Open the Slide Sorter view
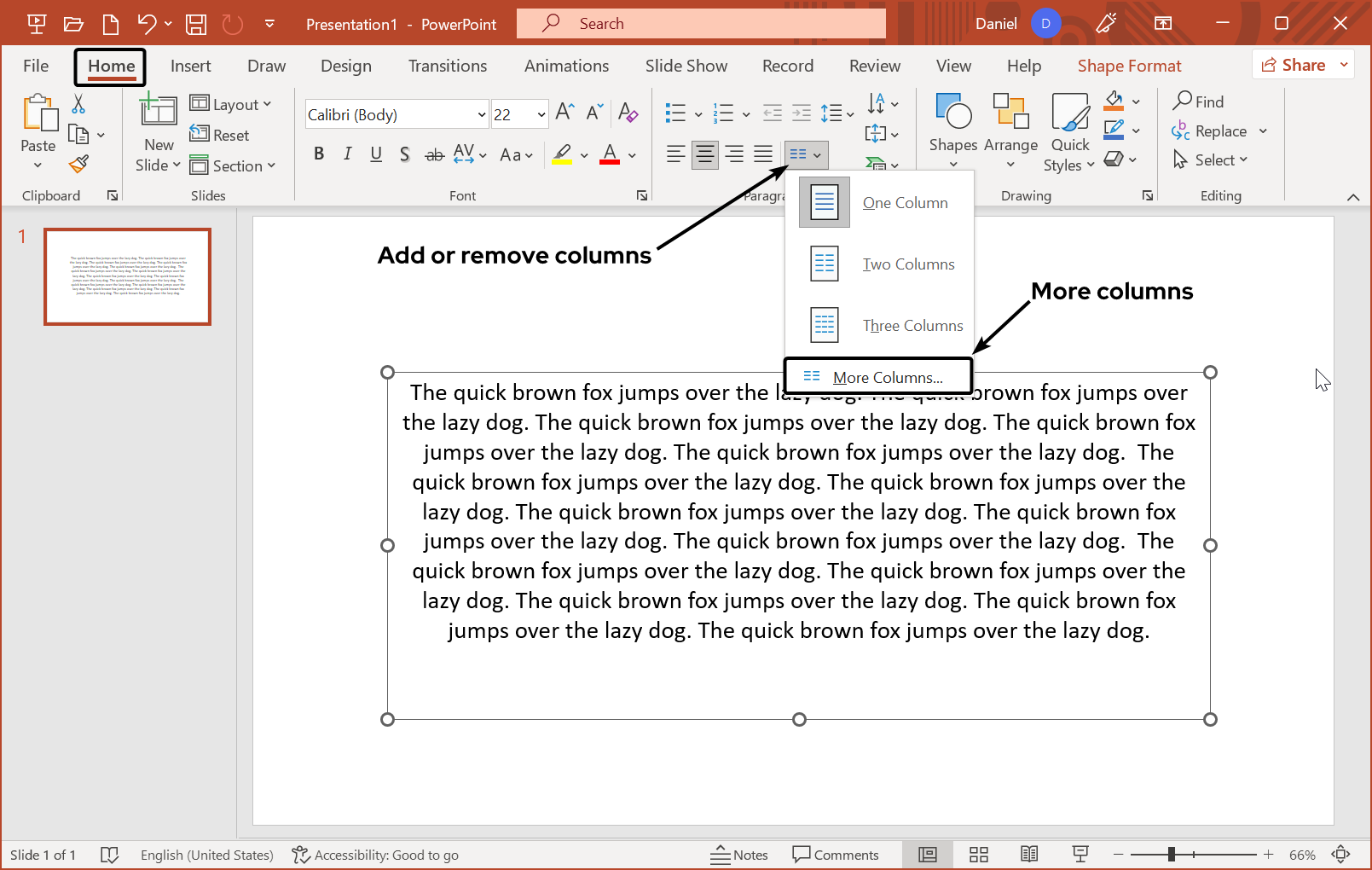 tap(978, 855)
